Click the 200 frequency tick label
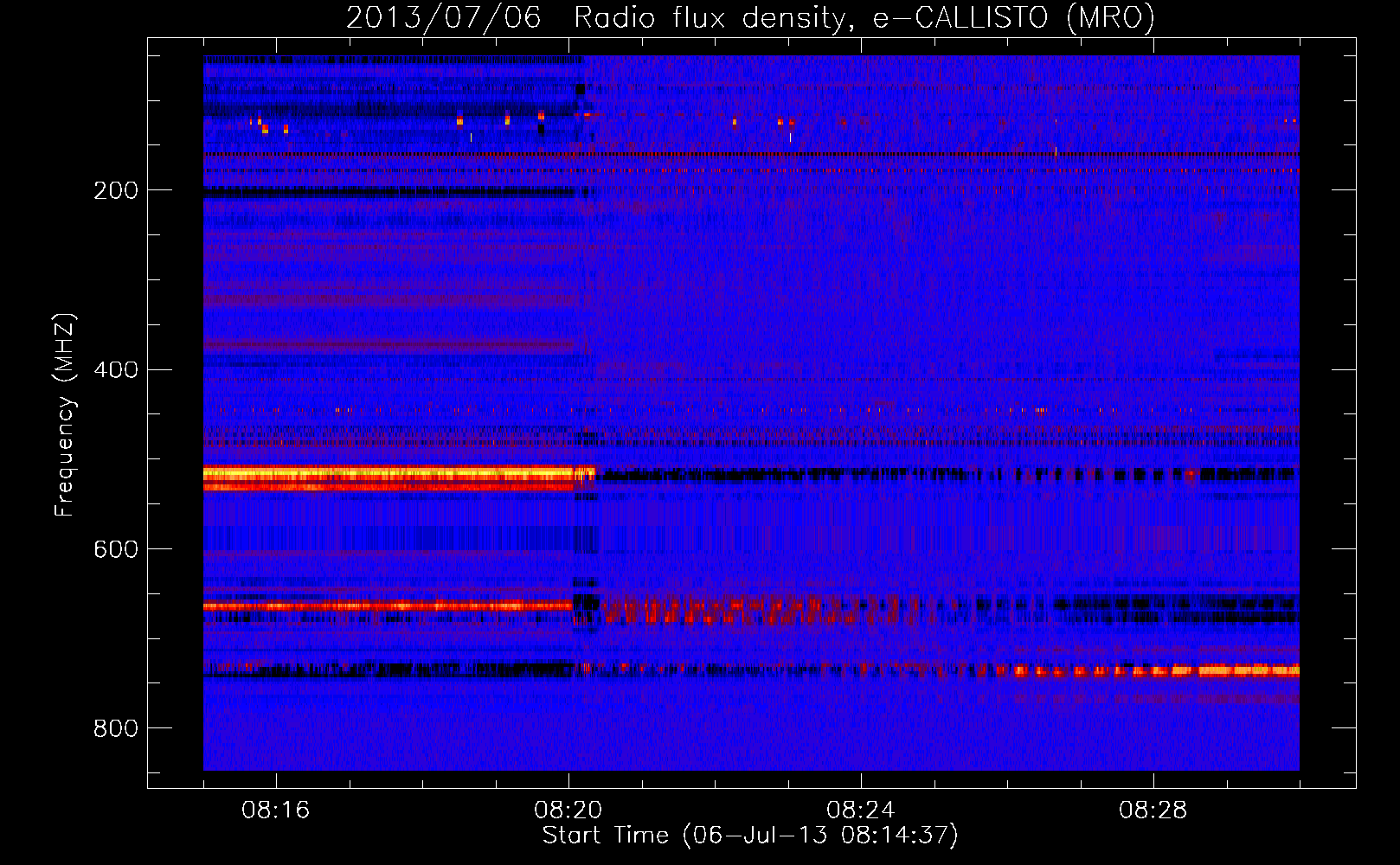Viewport: 1400px width, 865px height. click(116, 190)
